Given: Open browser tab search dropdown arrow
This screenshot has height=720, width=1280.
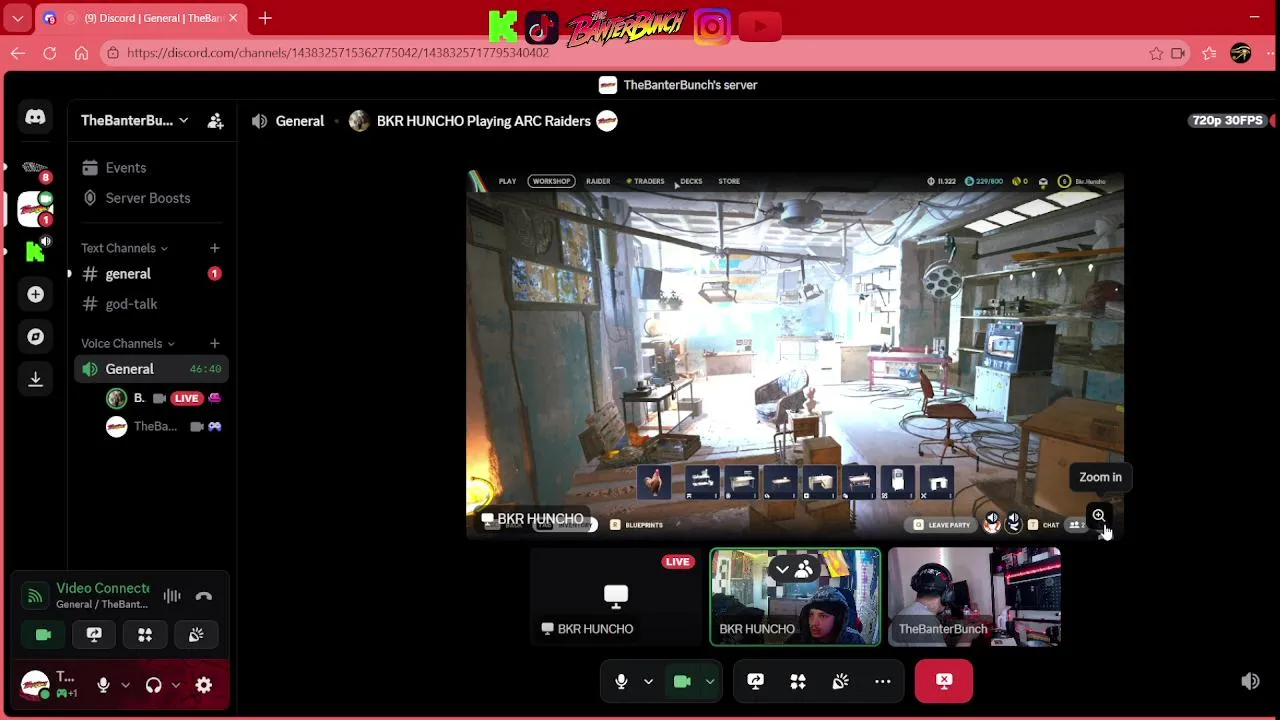Looking at the screenshot, I should (17, 18).
